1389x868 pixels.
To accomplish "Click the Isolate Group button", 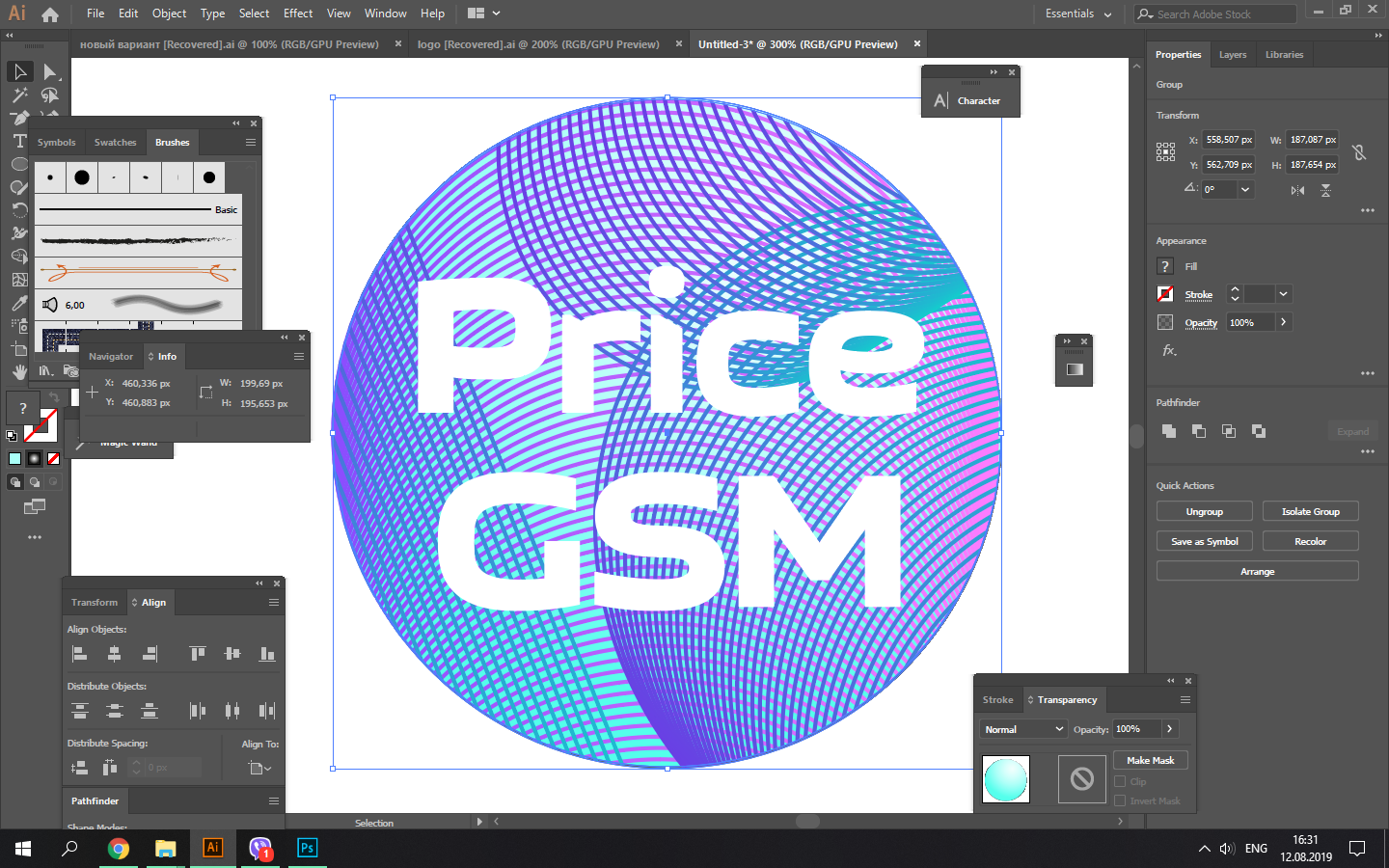I will coord(1311,512).
